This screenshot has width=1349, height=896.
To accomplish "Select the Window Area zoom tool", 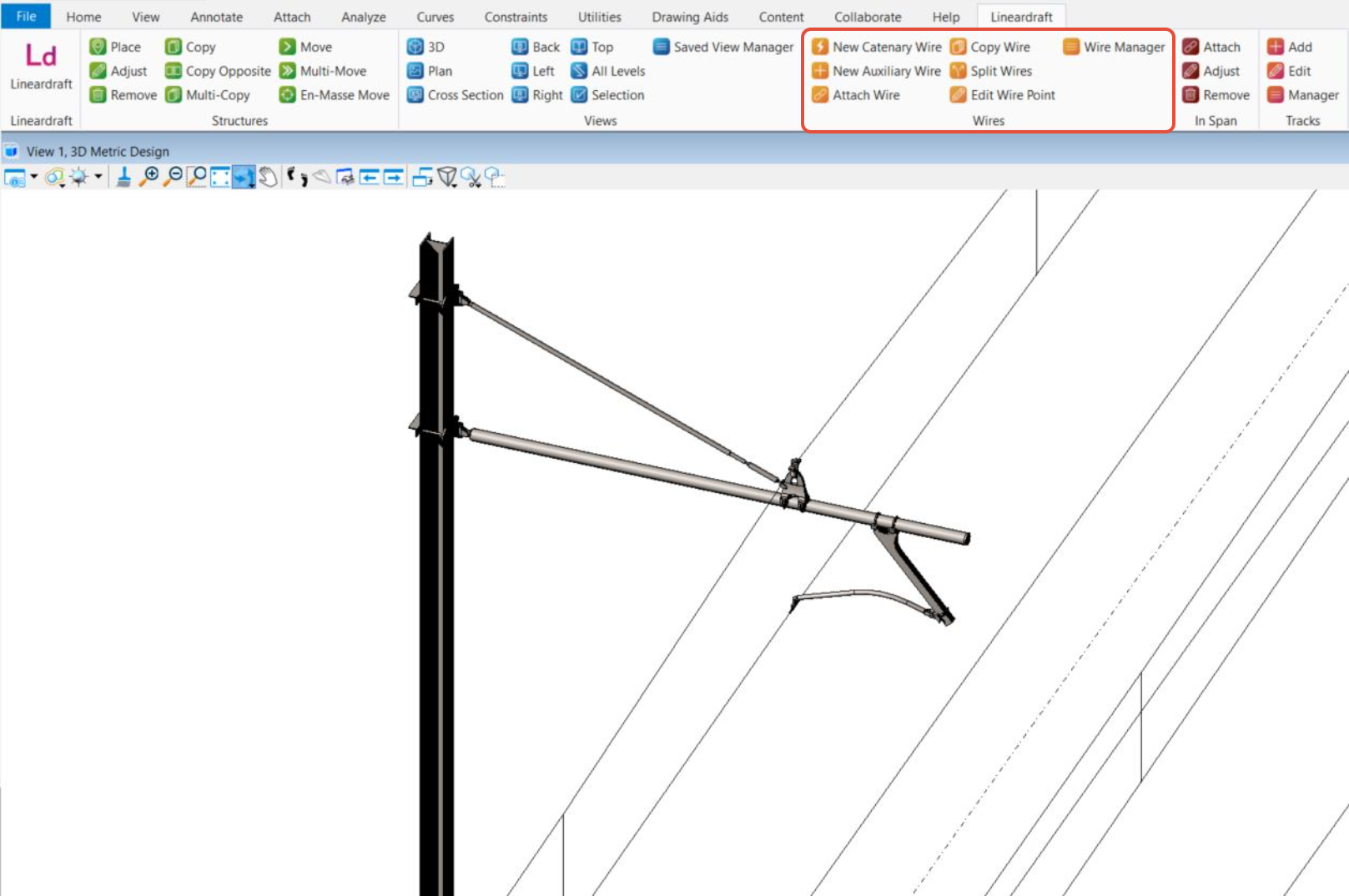I will (197, 176).
